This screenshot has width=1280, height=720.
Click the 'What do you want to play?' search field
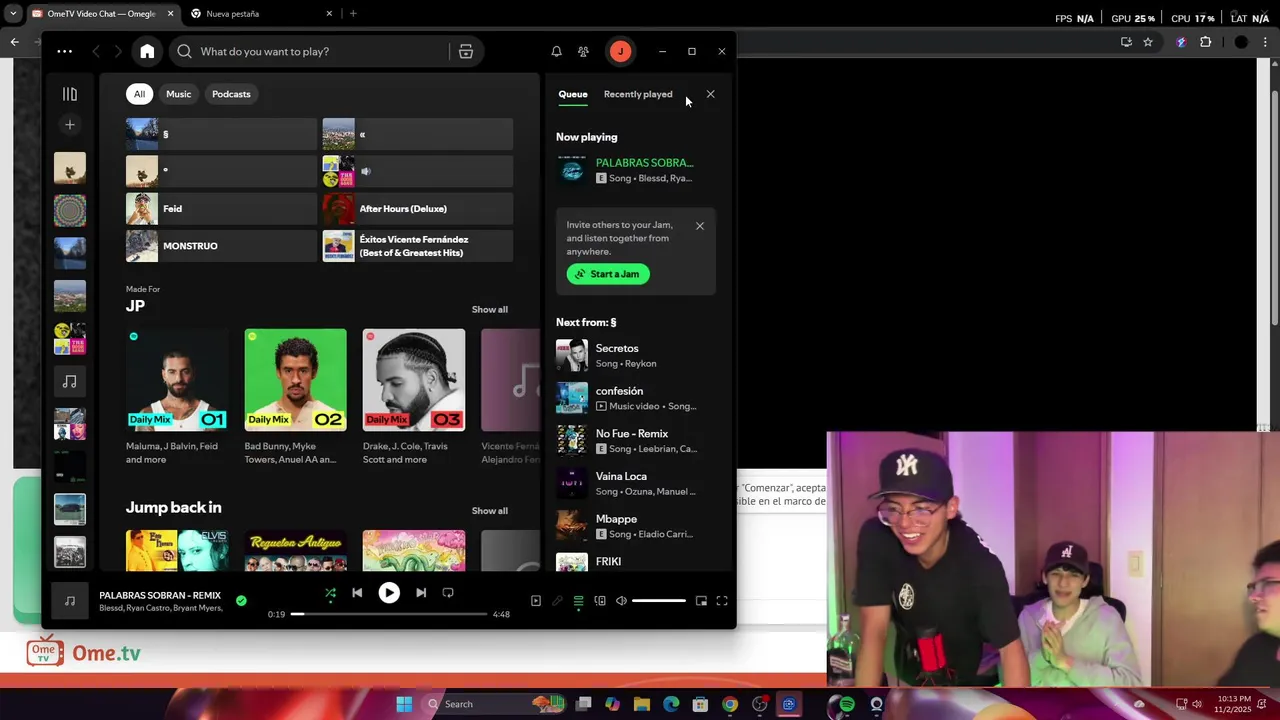point(312,51)
